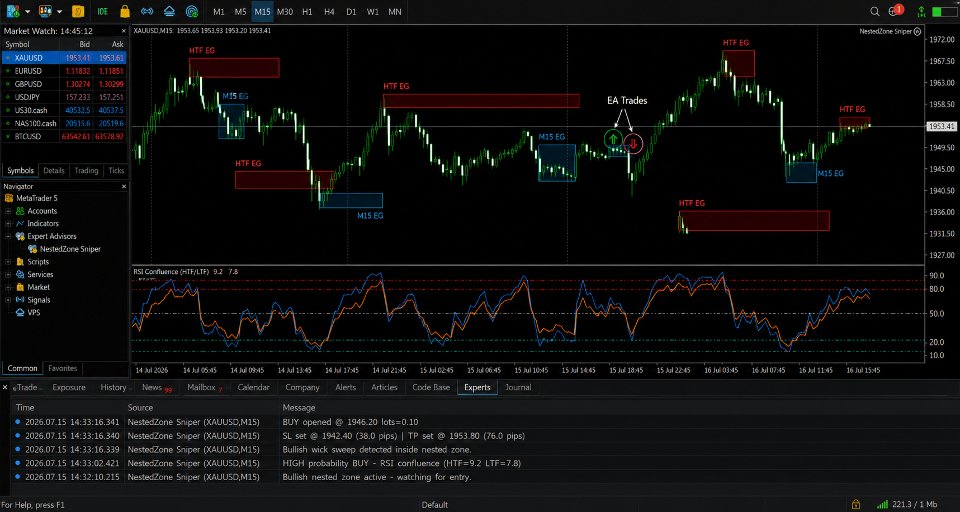The image size is (960, 512).
Task: Click the algo trading radar icon
Action: (x=192, y=11)
